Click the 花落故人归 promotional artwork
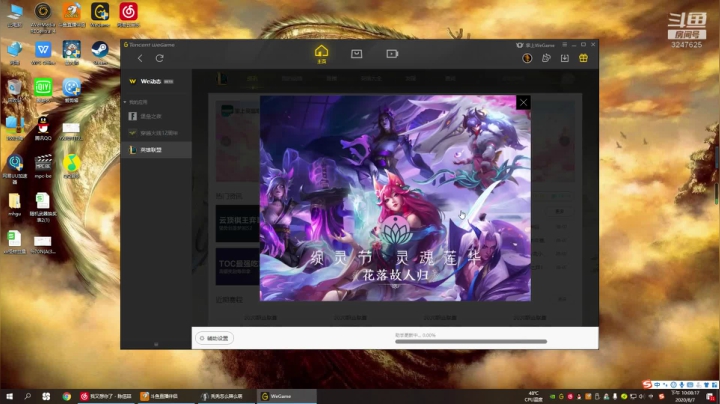The image size is (720, 404). point(395,198)
